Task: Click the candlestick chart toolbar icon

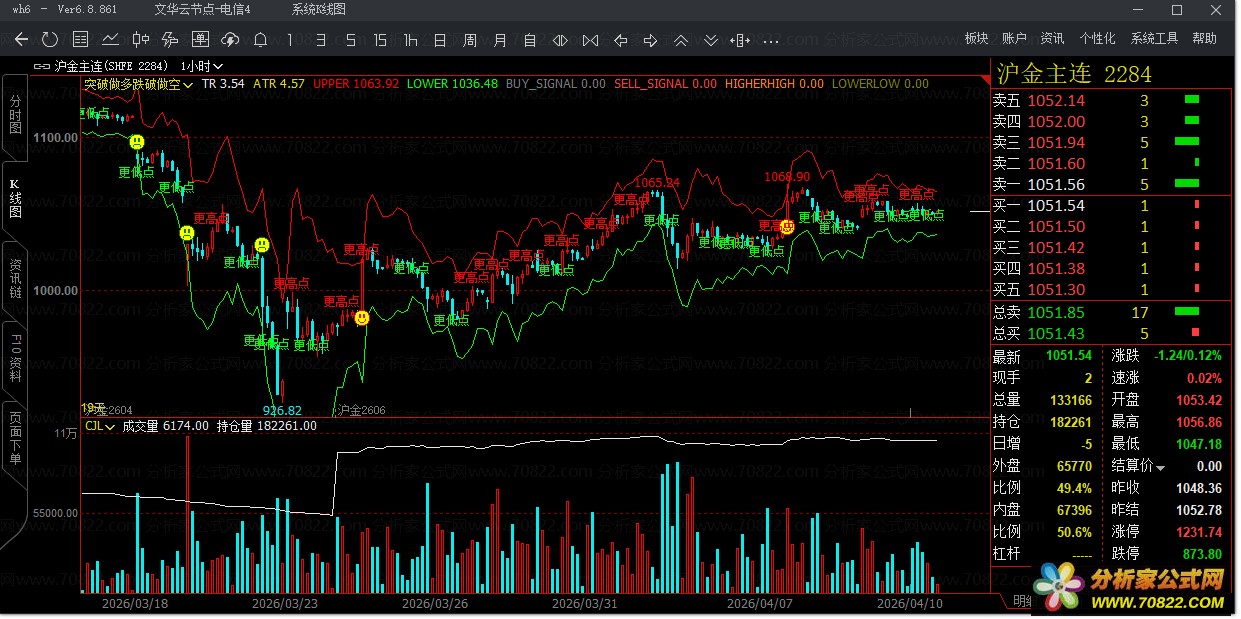Action: pyautogui.click(x=140, y=40)
